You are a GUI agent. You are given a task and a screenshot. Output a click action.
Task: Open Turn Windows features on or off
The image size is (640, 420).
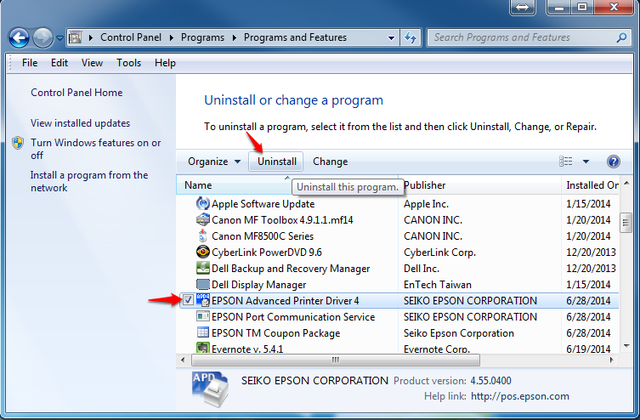click(x=95, y=149)
